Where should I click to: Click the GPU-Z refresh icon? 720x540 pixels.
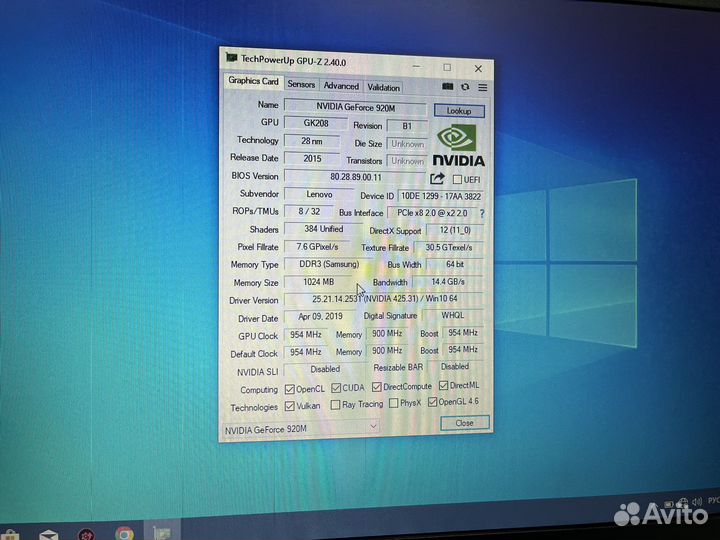pyautogui.click(x=465, y=87)
